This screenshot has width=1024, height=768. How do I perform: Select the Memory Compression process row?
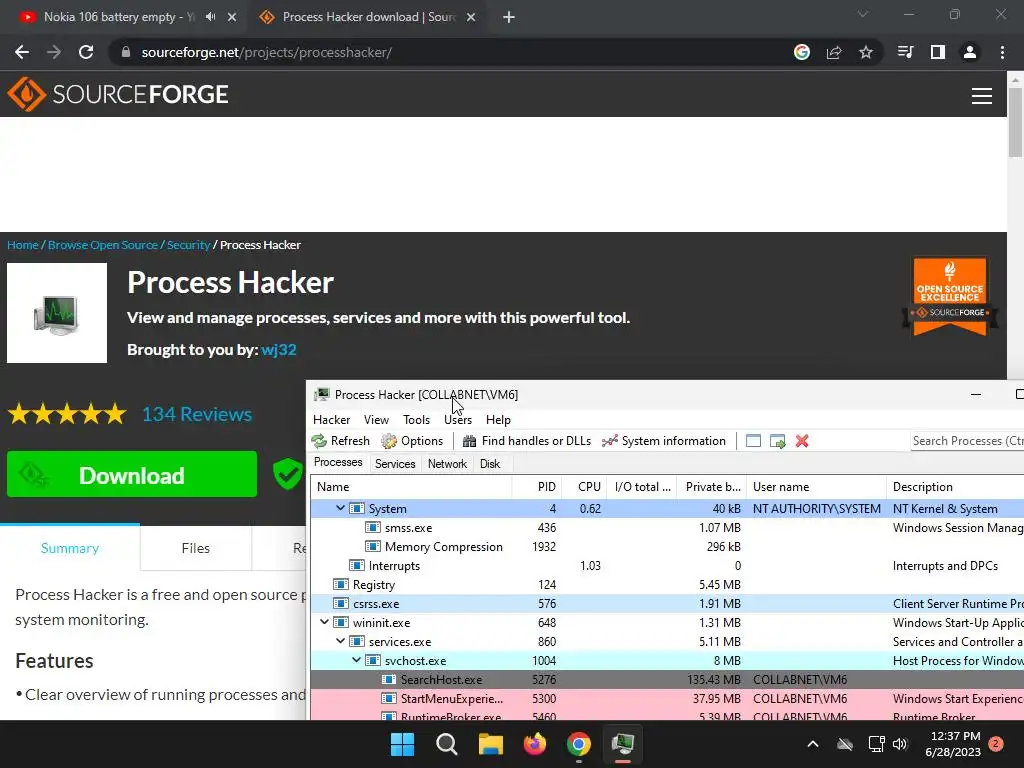(667, 547)
